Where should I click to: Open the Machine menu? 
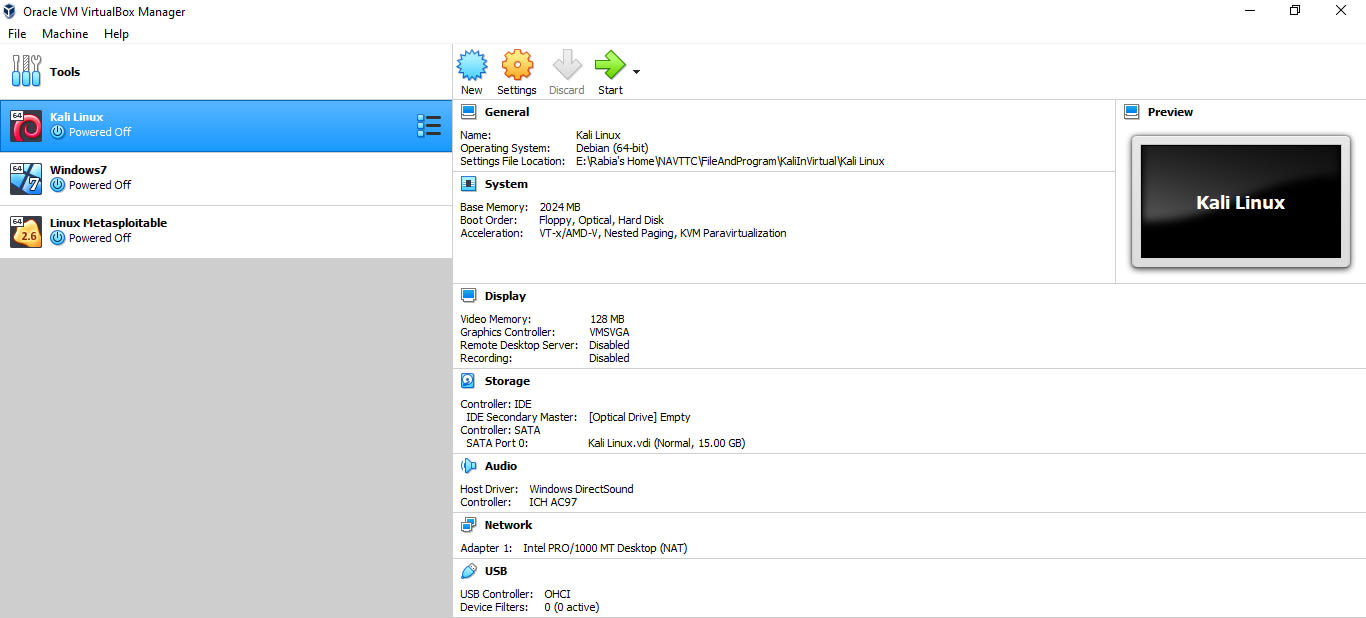tap(64, 33)
